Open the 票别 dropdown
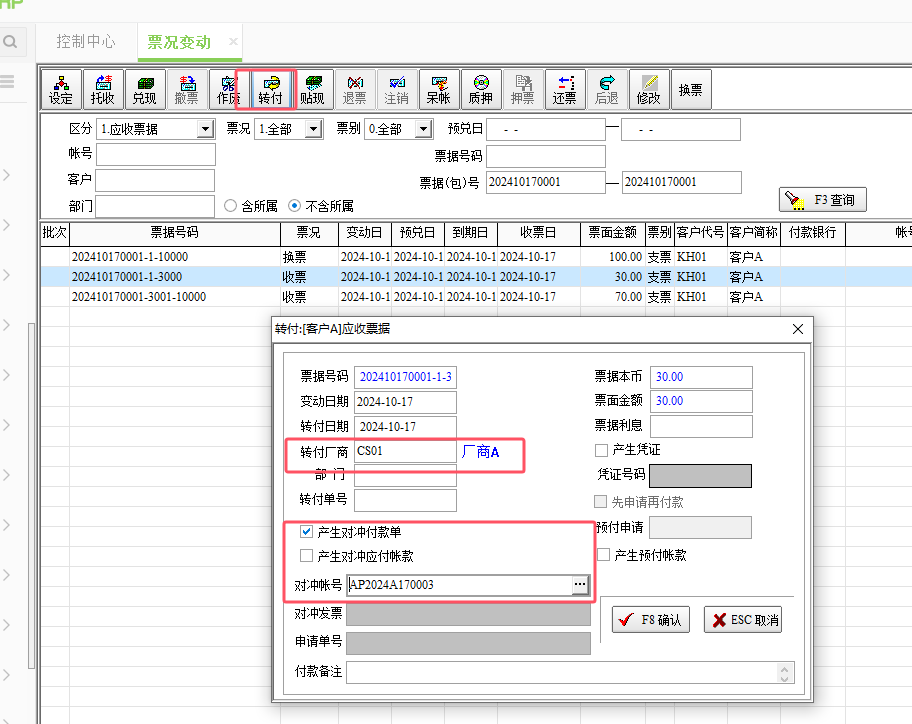Viewport: 912px width, 724px height. (422, 129)
